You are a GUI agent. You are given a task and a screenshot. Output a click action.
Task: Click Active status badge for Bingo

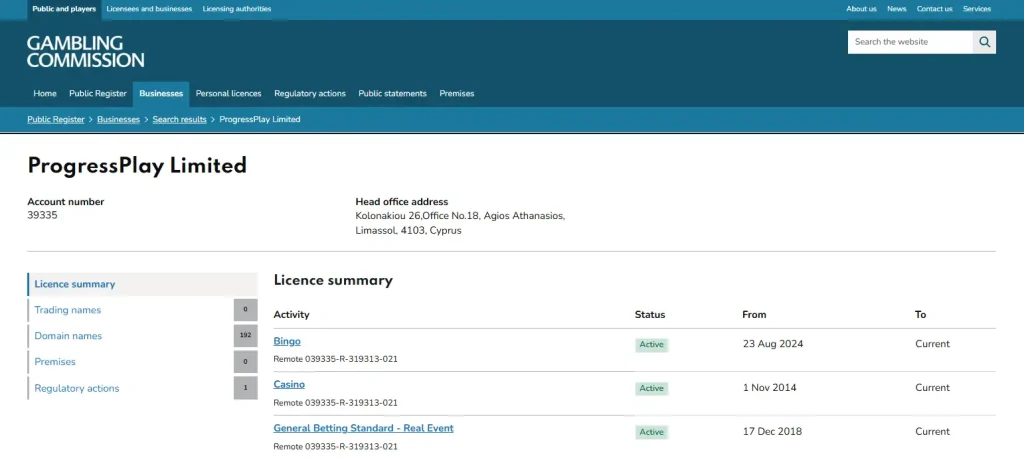(x=651, y=344)
